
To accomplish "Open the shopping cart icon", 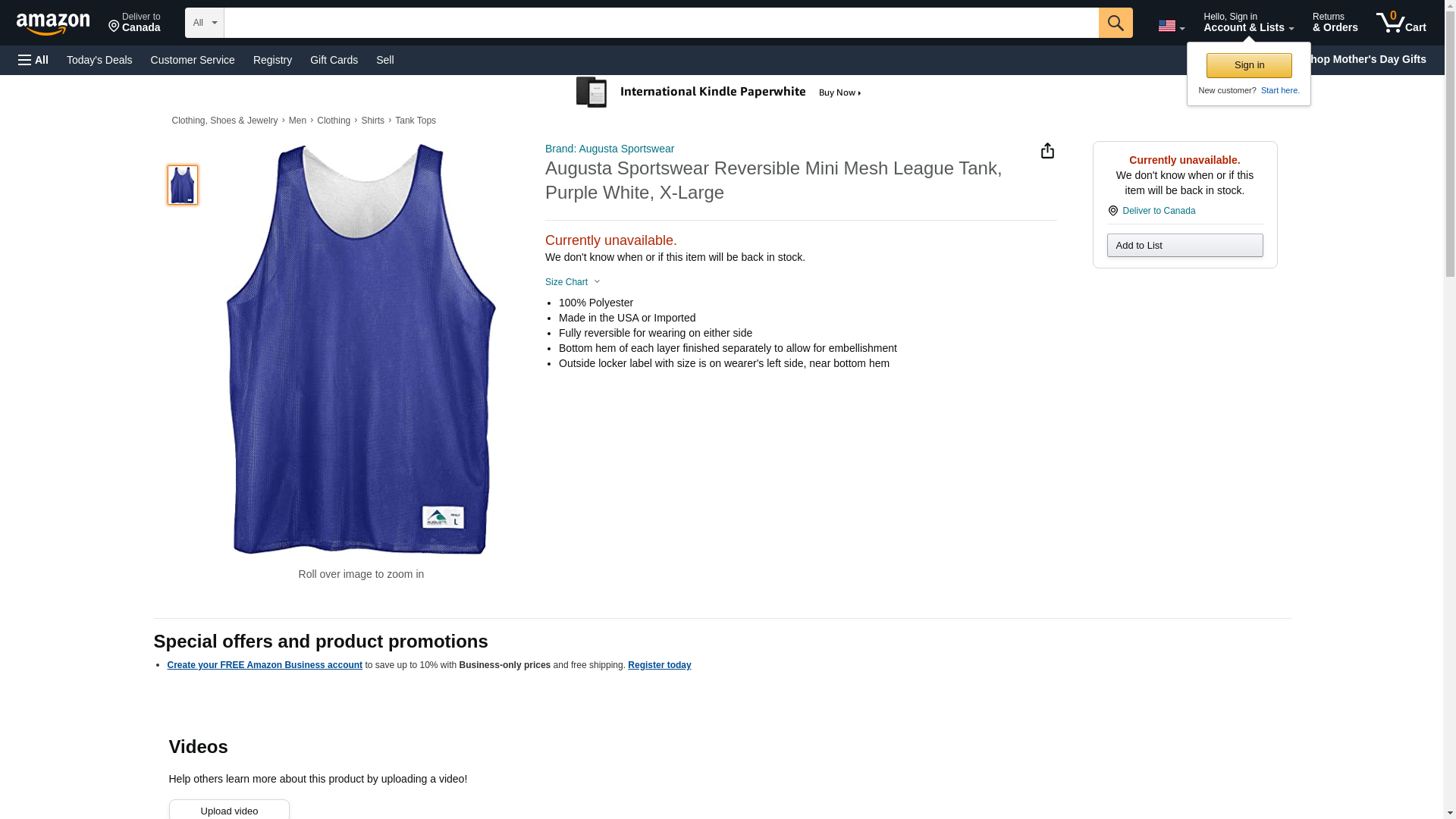I will [x=1401, y=22].
